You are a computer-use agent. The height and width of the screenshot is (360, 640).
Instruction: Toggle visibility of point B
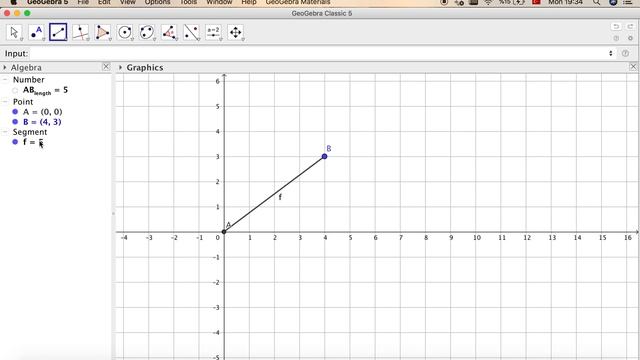point(15,122)
